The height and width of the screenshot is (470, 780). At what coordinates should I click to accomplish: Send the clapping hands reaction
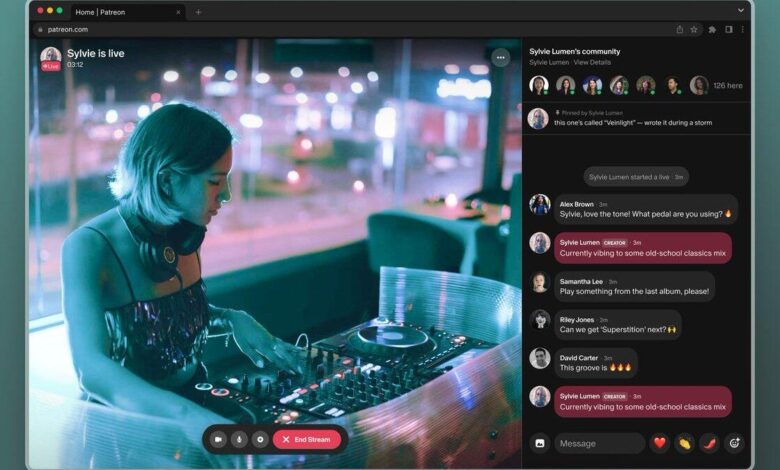pyautogui.click(x=685, y=443)
